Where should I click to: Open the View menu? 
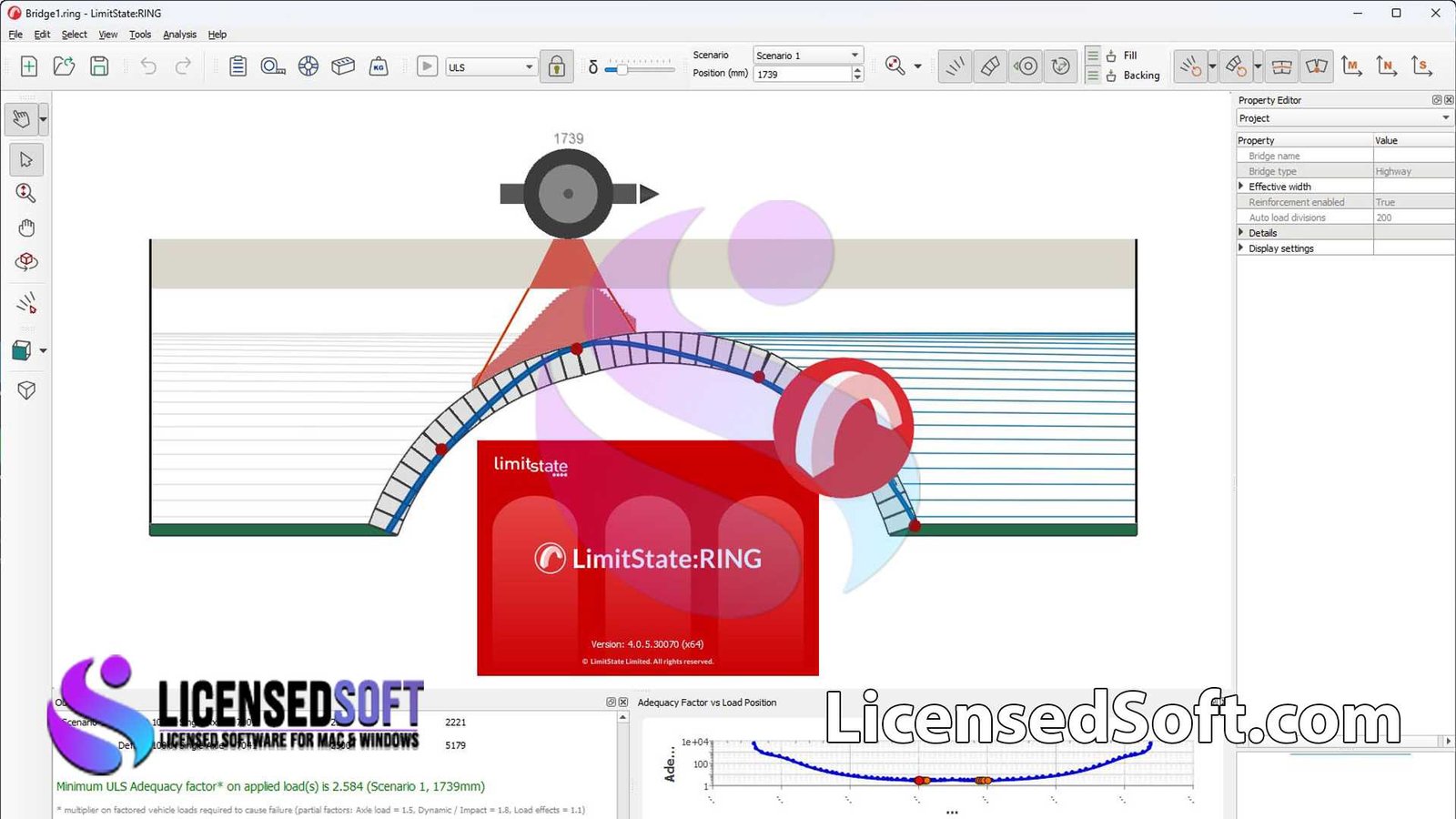tap(108, 35)
